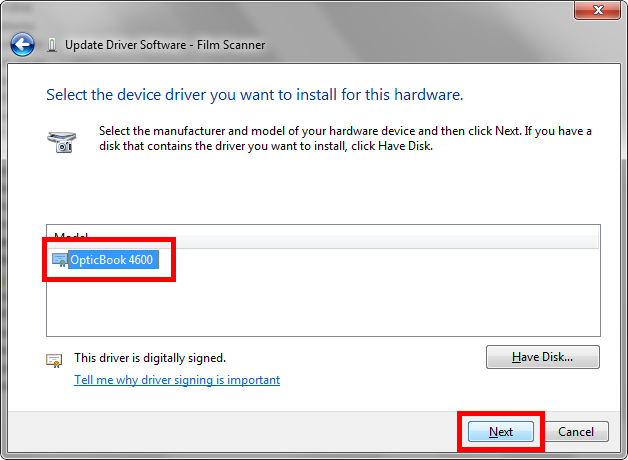The width and height of the screenshot is (628, 460).
Task: Click the 'Update Driver Software - Film Scanner' title
Action: [165, 45]
